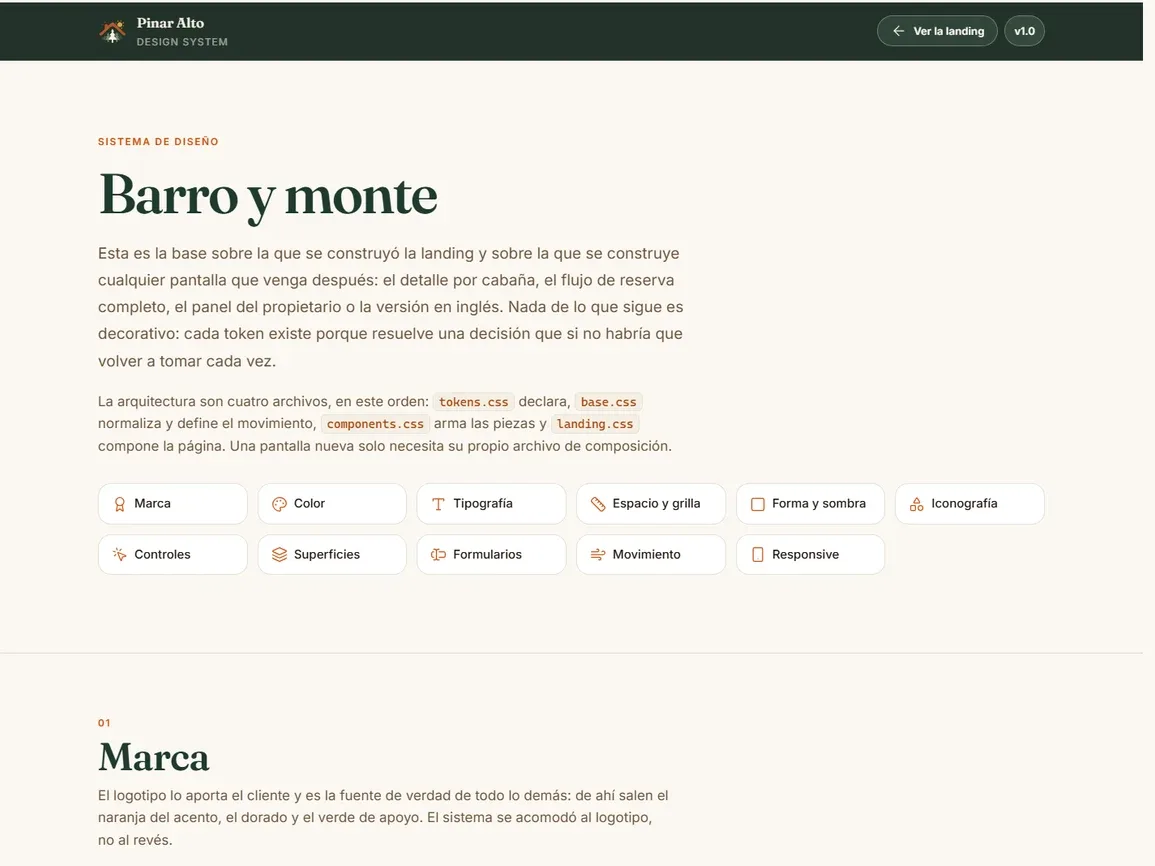
Task: Go to the Tipografía section
Action: pyautogui.click(x=491, y=504)
